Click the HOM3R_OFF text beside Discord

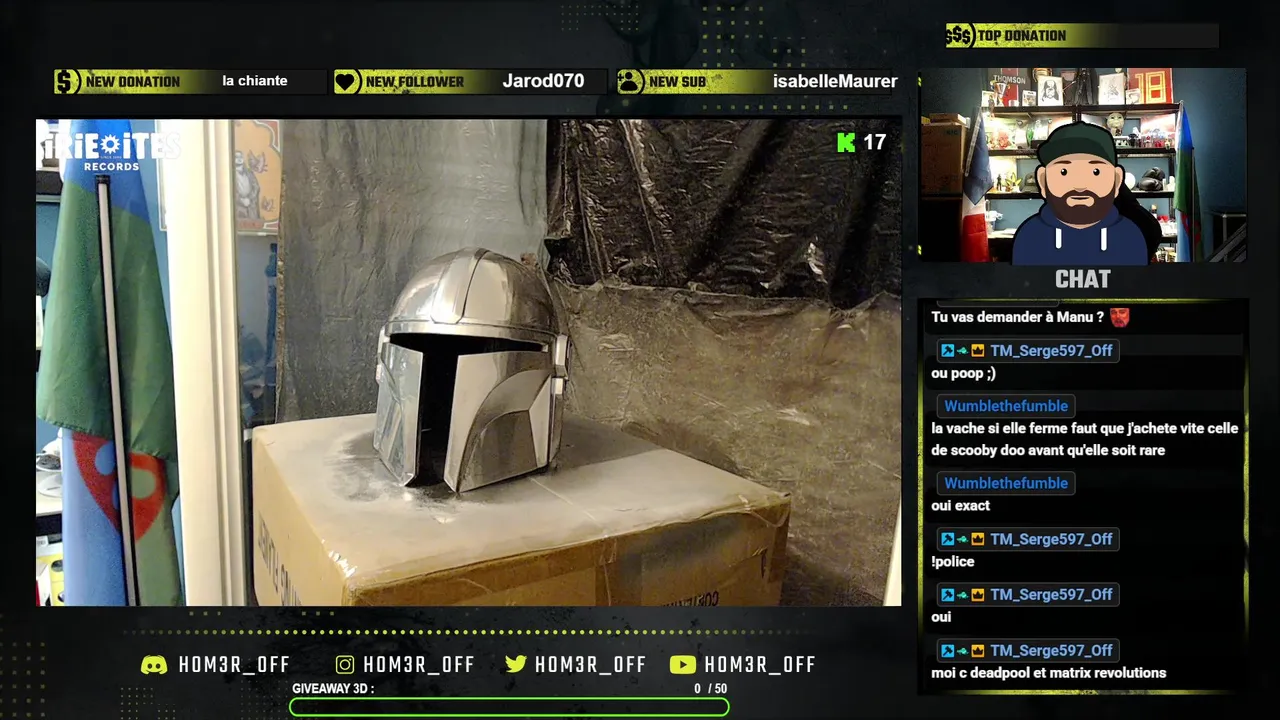tap(234, 665)
